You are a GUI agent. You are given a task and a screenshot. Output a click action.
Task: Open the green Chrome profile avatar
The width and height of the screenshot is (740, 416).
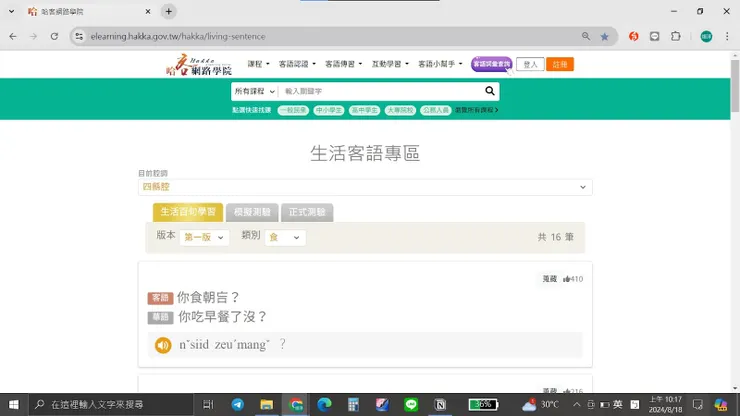pyautogui.click(x=706, y=36)
